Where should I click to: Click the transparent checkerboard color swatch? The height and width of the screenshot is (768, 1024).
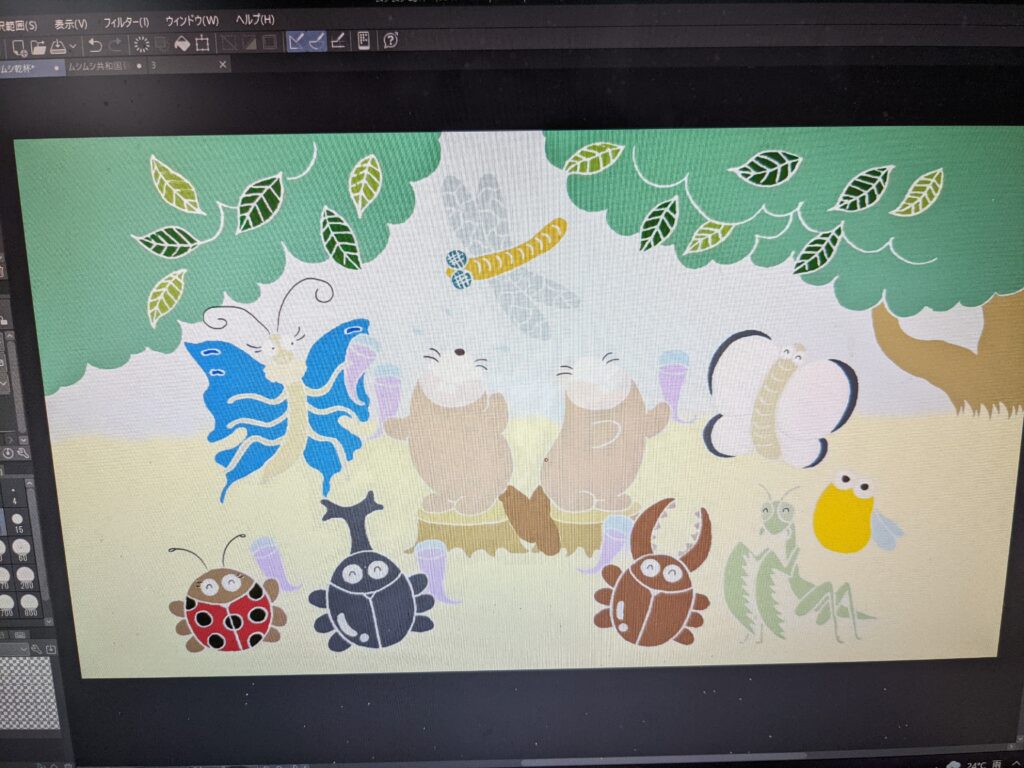[x=29, y=694]
